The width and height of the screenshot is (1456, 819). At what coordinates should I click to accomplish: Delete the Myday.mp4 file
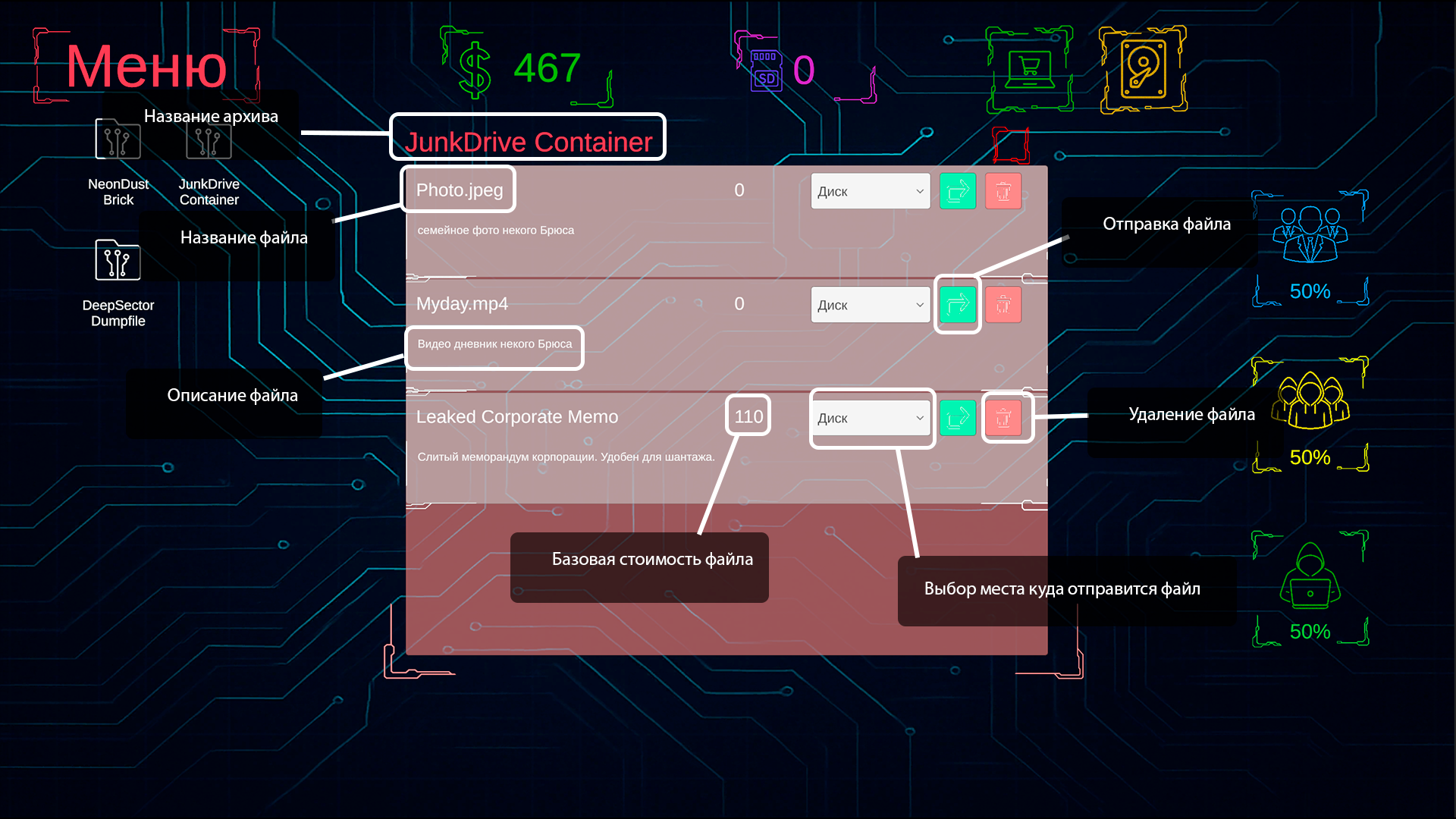[1003, 305]
